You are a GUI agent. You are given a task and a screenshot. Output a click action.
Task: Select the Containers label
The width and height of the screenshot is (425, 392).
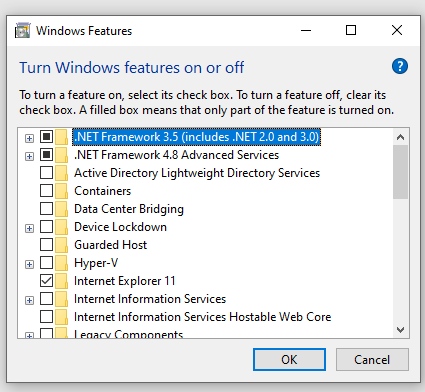(102, 191)
